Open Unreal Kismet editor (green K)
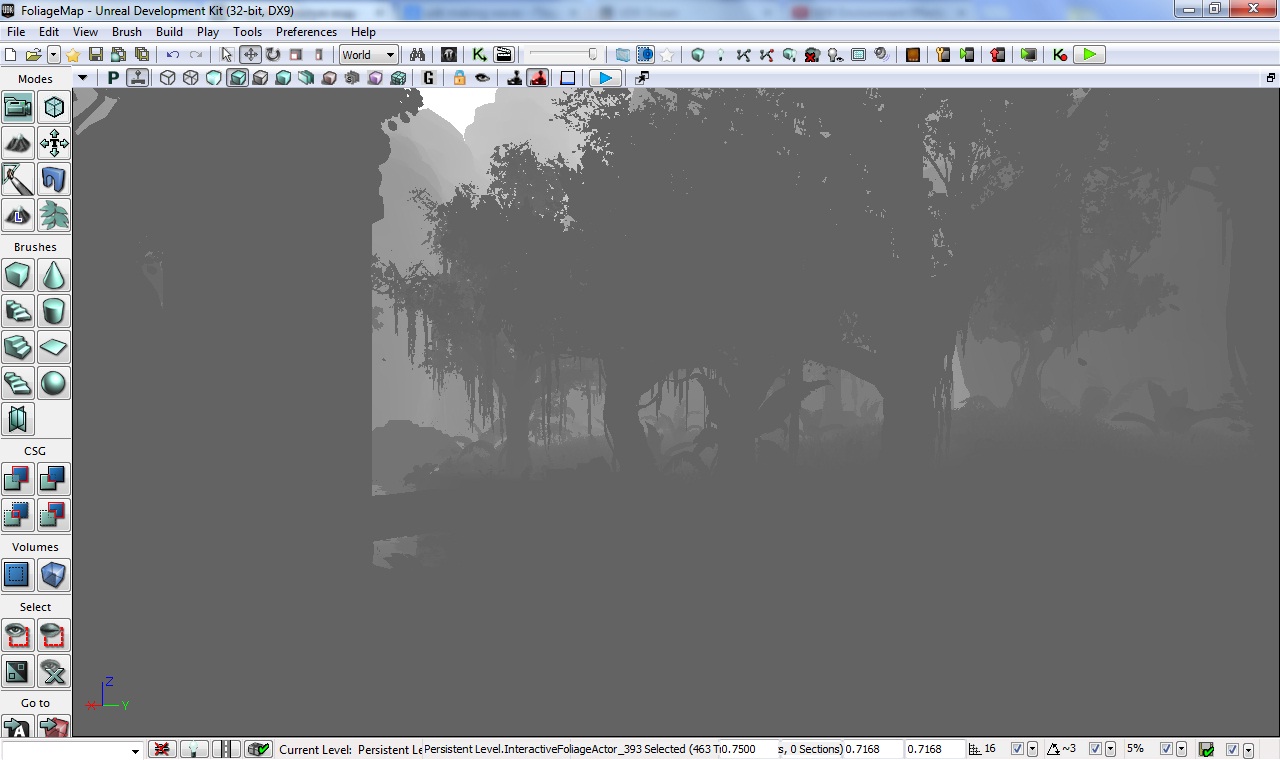The width and height of the screenshot is (1280, 760). tap(480, 55)
